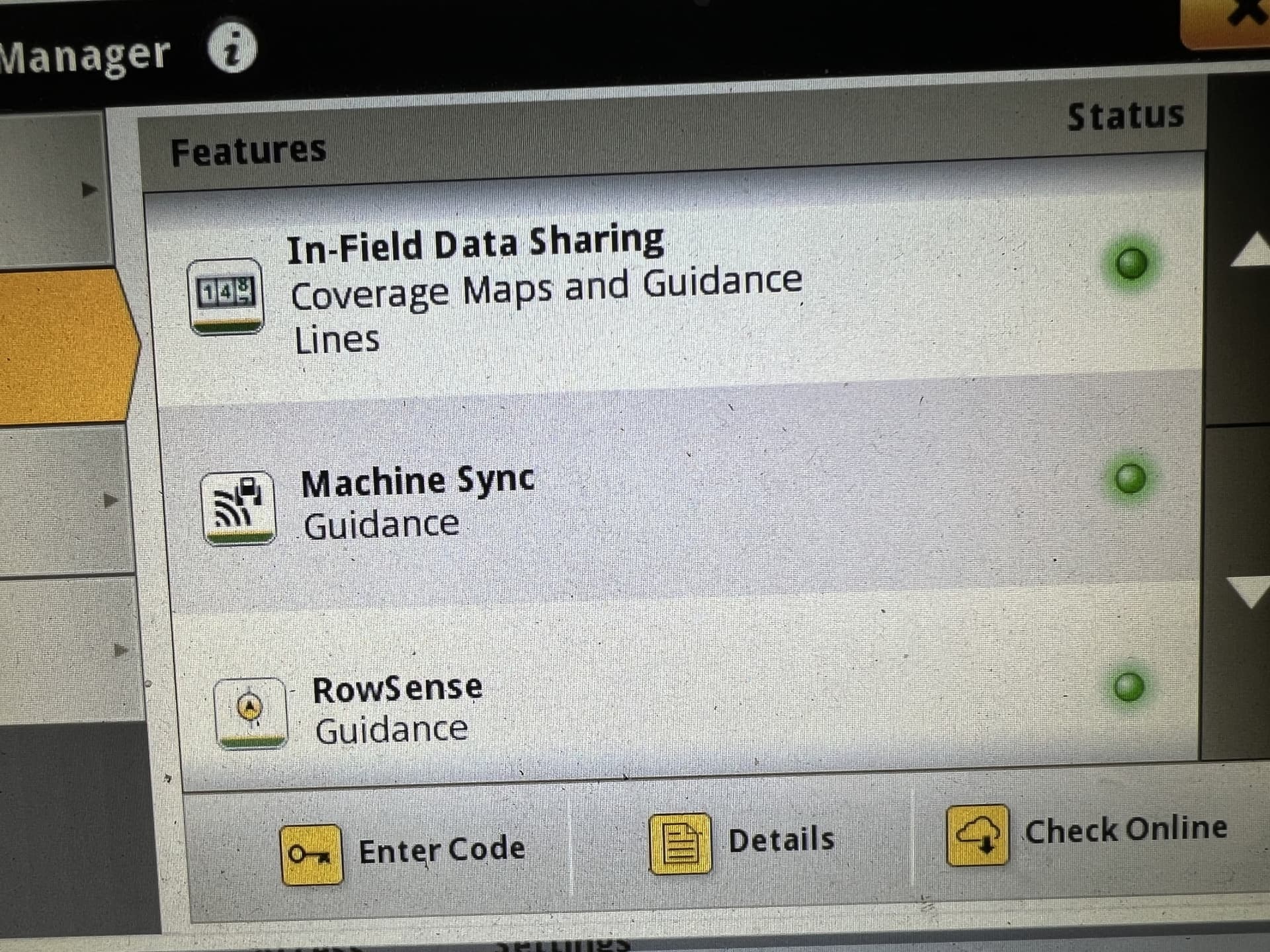Select the Machine Sync feature icon

tap(238, 508)
